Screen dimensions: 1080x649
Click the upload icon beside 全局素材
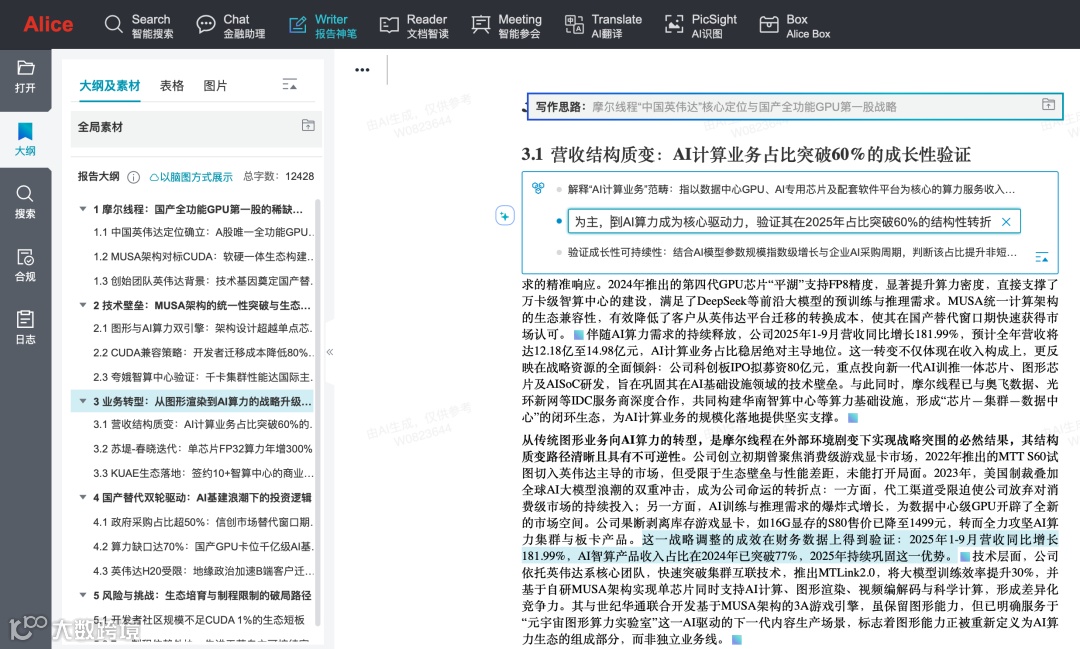(x=308, y=127)
